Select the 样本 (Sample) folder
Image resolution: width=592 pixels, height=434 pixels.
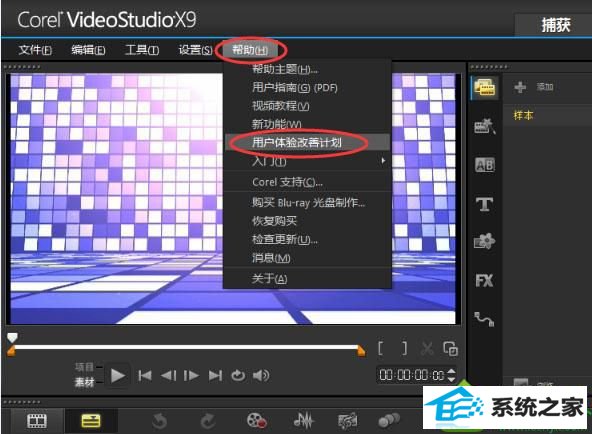pos(523,115)
